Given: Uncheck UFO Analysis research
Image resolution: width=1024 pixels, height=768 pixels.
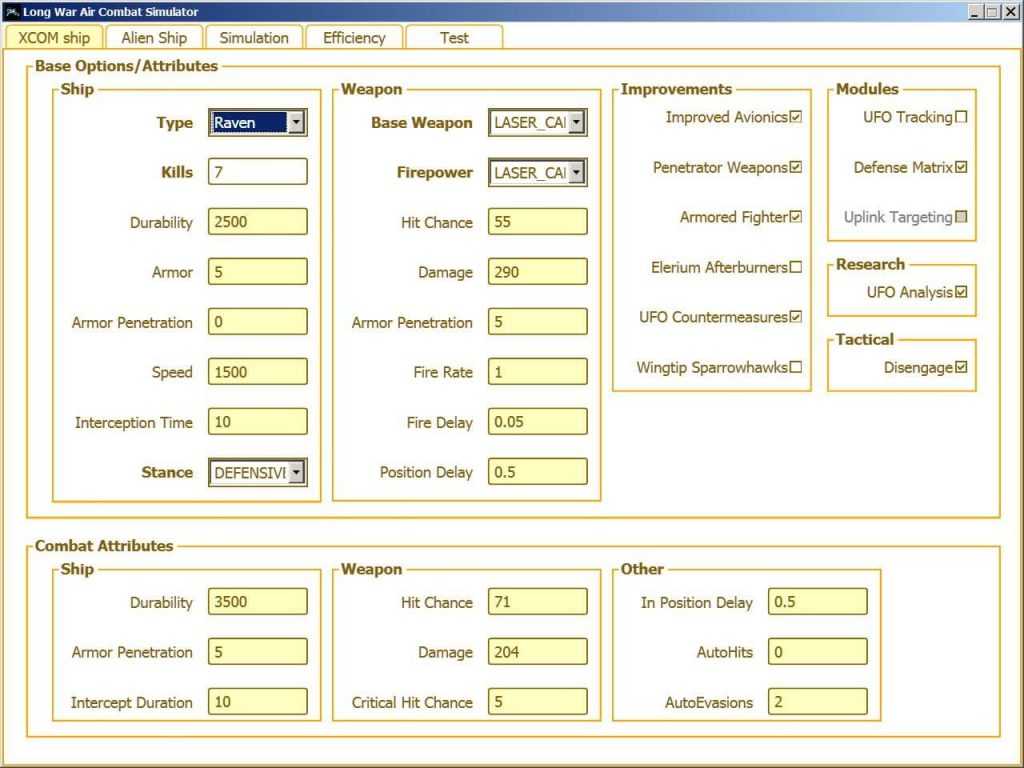Looking at the screenshot, I should (961, 292).
